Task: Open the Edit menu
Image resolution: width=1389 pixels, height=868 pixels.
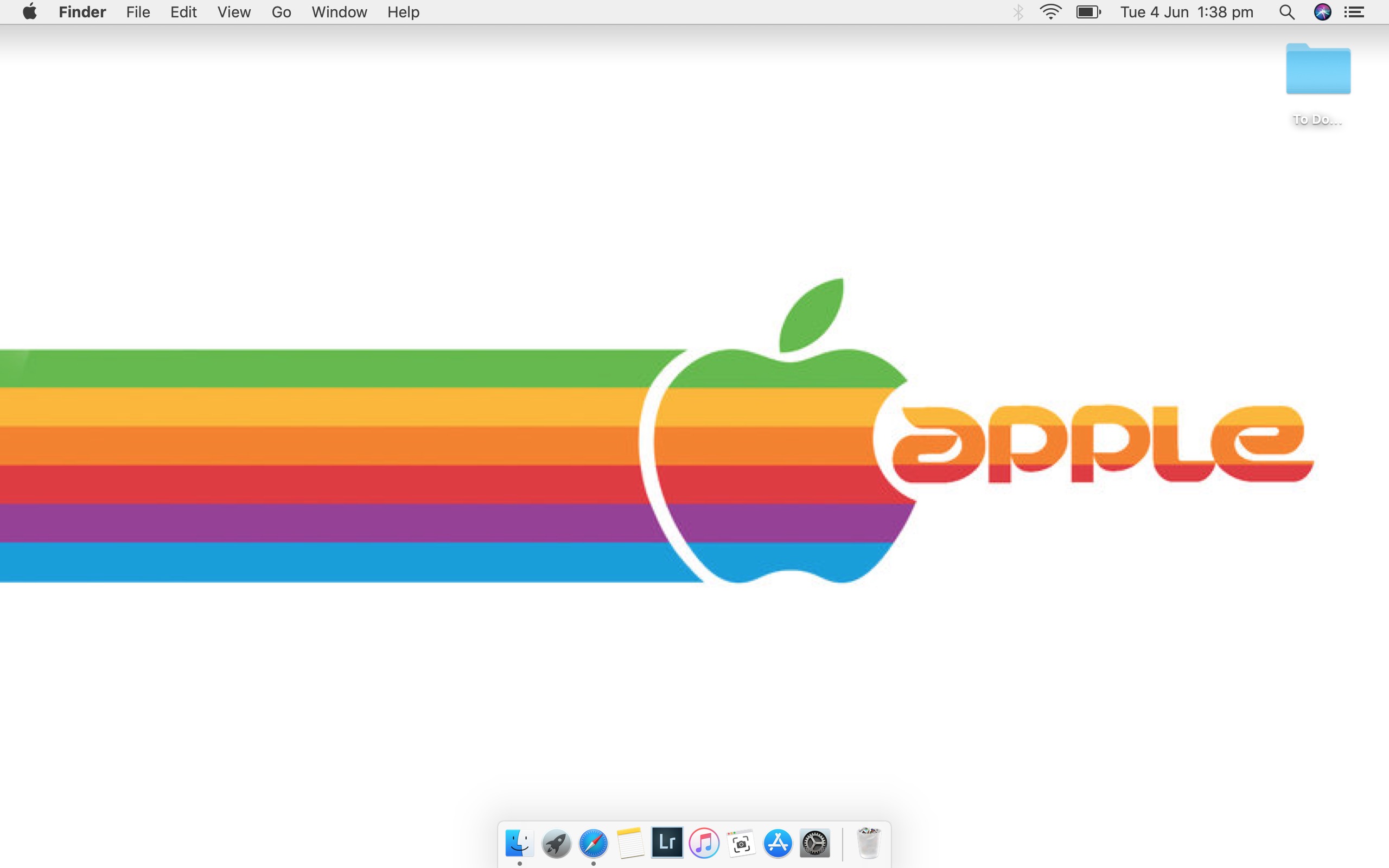Action: tap(184, 12)
